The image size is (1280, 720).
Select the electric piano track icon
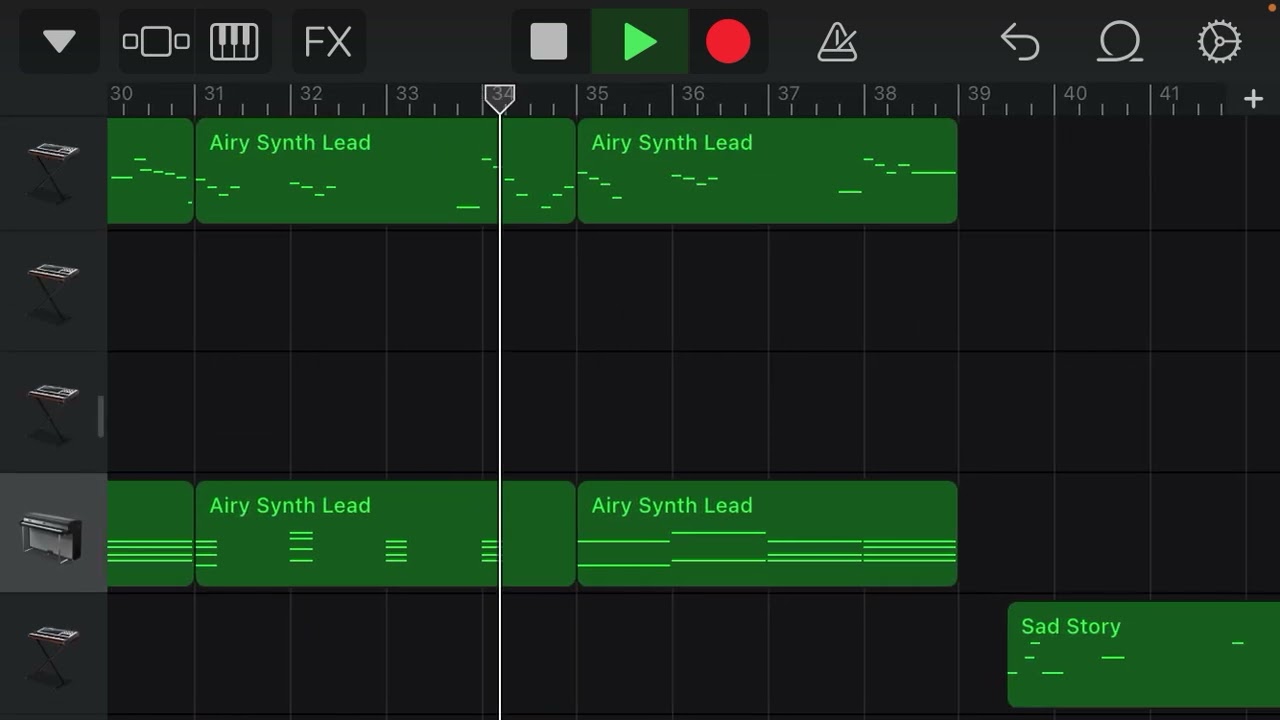(x=51, y=537)
